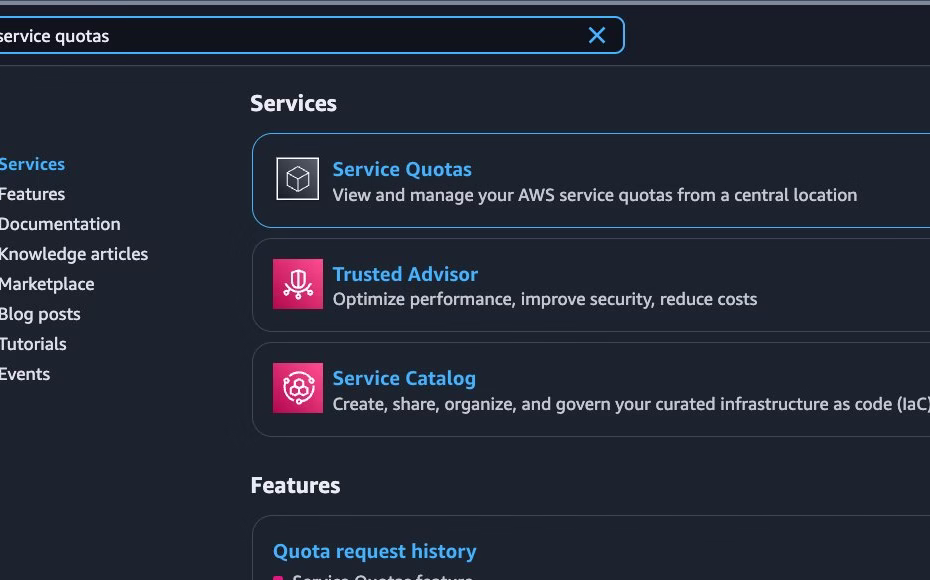Screen dimensions: 930x580
Task: Click the Trusted Advisor description text
Action: click(544, 299)
